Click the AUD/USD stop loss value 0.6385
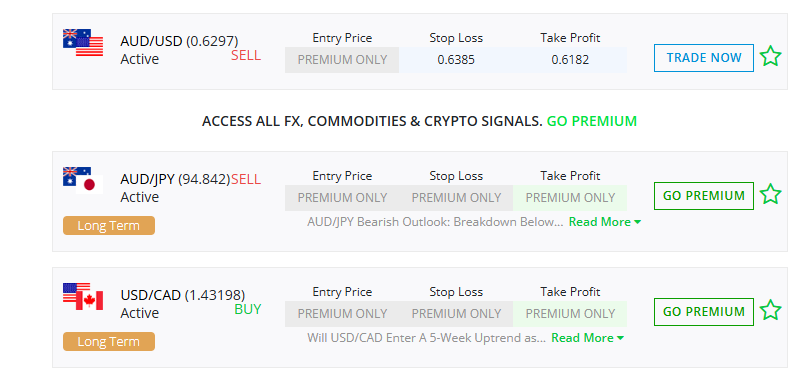Screen dimensions: 810x372 click(456, 60)
